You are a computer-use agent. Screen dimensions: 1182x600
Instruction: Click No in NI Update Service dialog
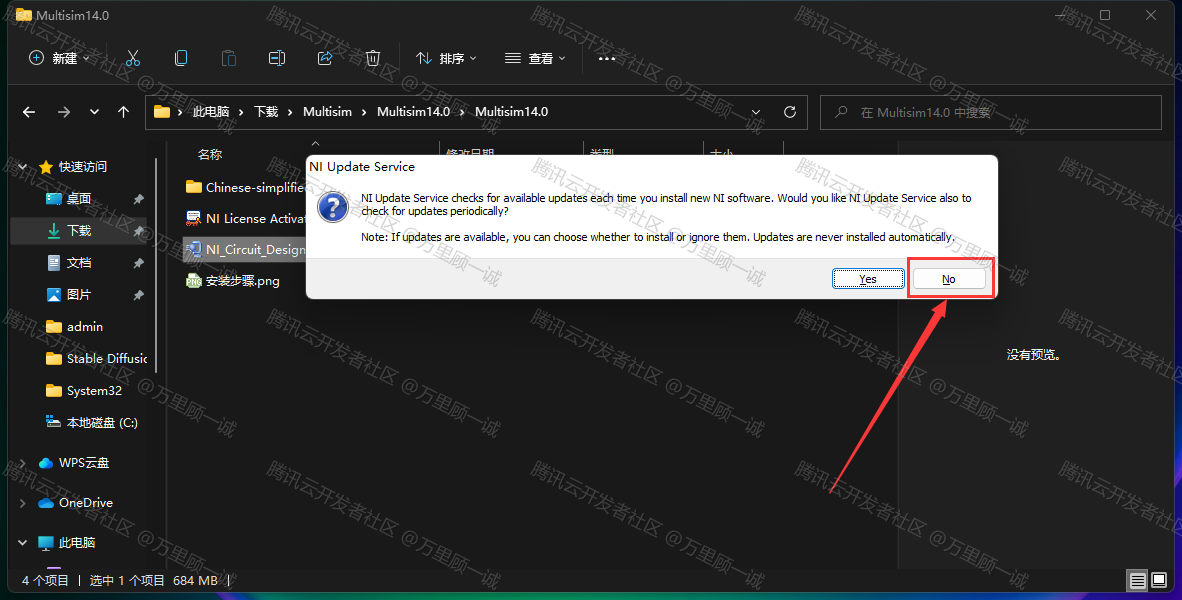pyautogui.click(x=949, y=279)
